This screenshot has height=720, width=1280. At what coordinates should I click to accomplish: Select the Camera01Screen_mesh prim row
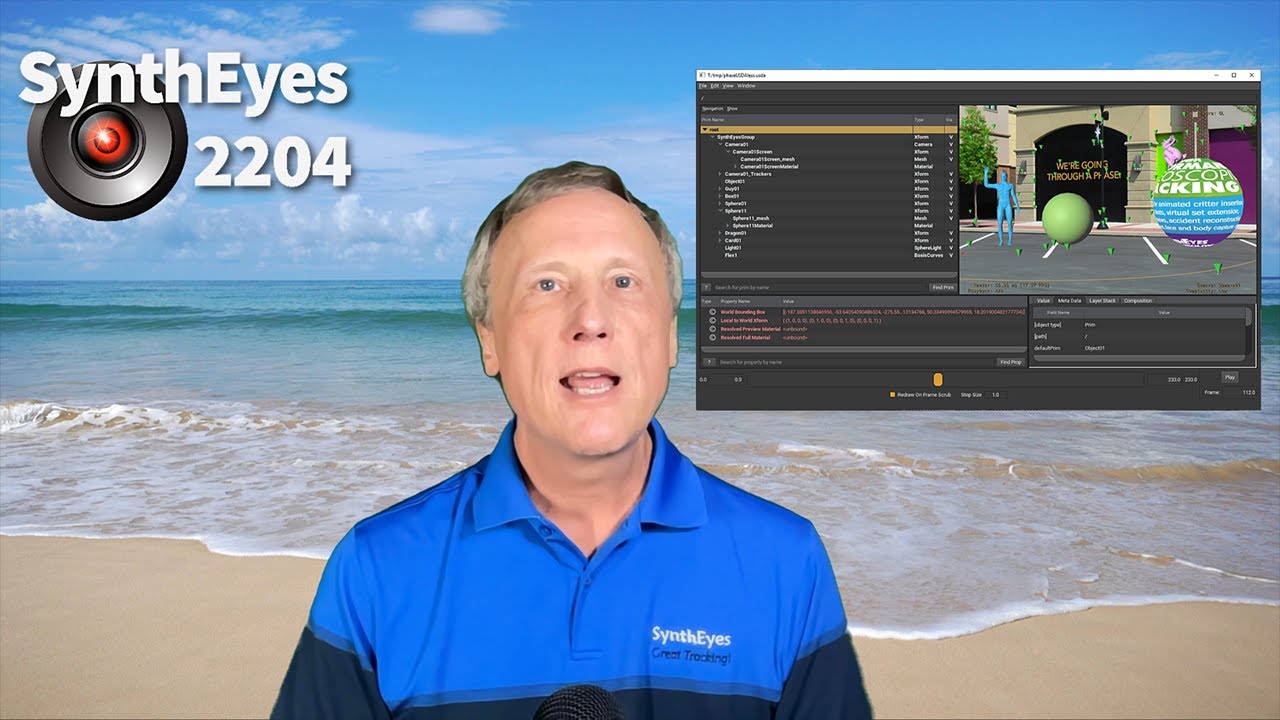point(829,159)
